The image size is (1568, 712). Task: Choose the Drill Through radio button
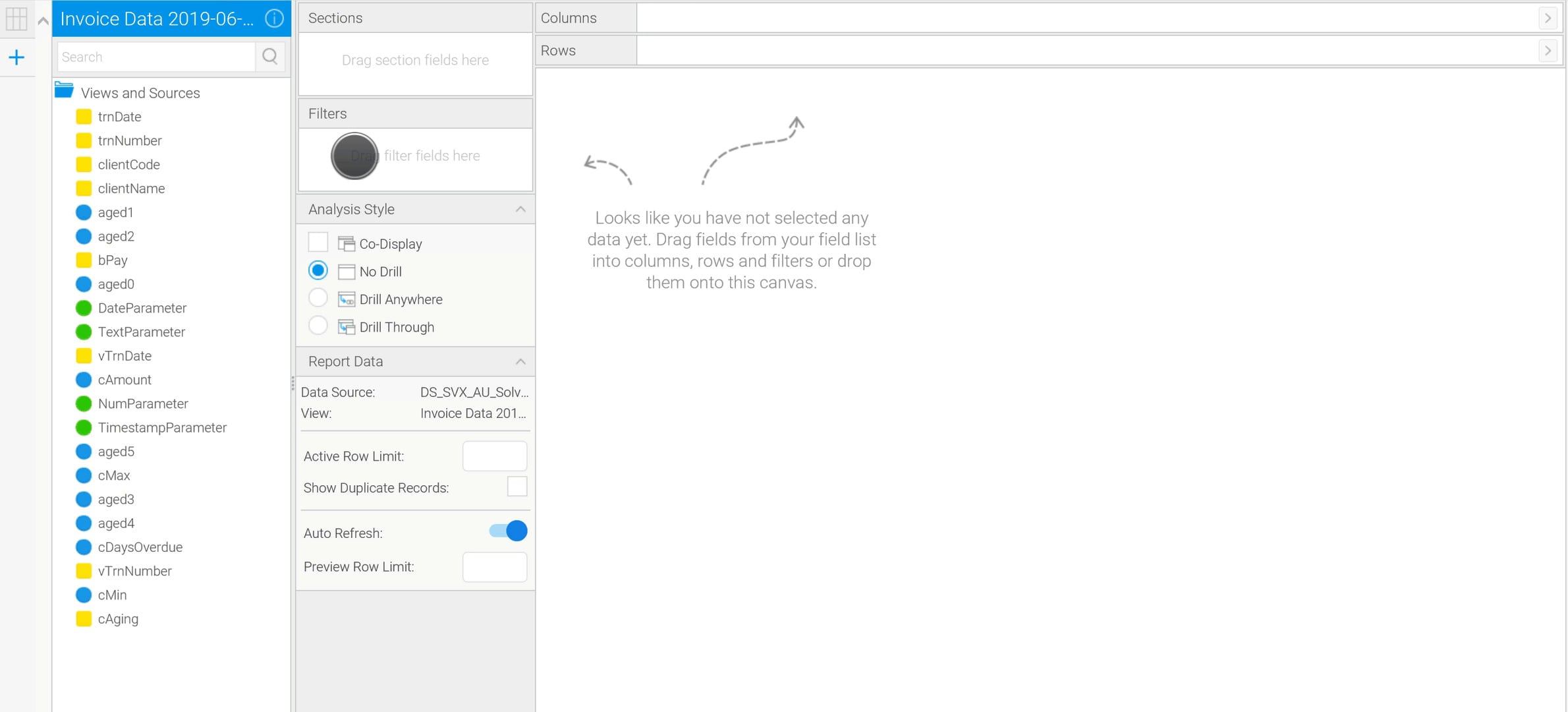pyautogui.click(x=318, y=326)
